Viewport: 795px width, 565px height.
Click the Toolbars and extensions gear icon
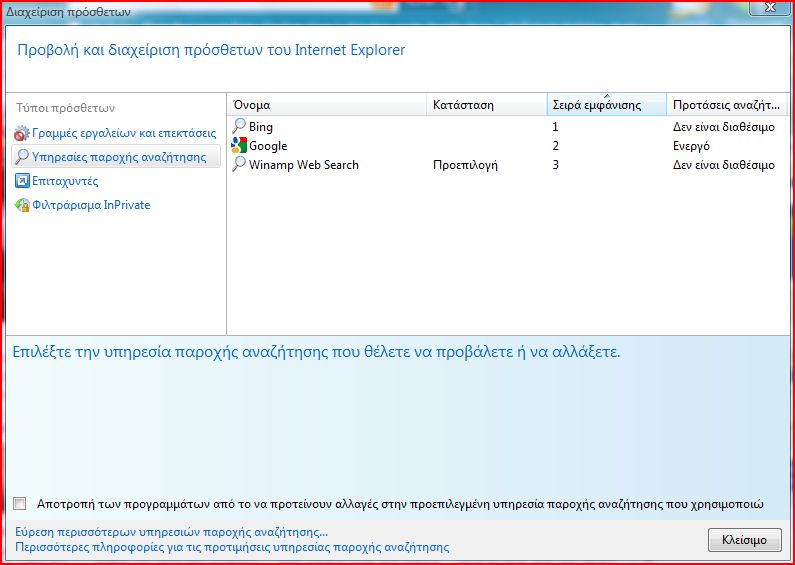point(21,133)
